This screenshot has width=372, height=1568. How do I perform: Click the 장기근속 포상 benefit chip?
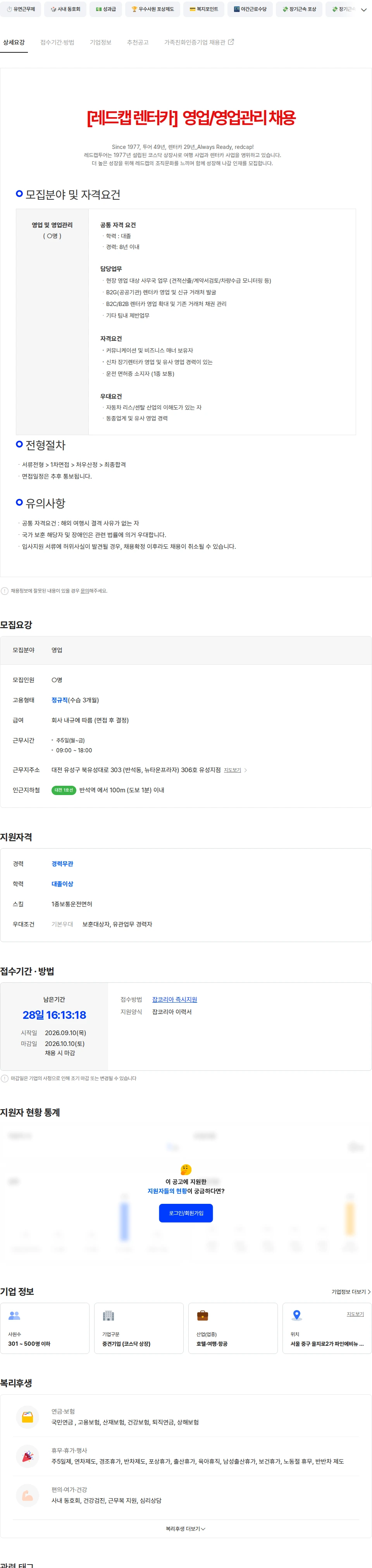299,9
